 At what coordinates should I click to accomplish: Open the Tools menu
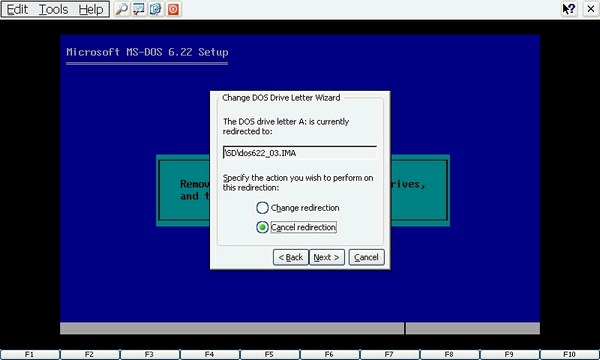(54, 9)
